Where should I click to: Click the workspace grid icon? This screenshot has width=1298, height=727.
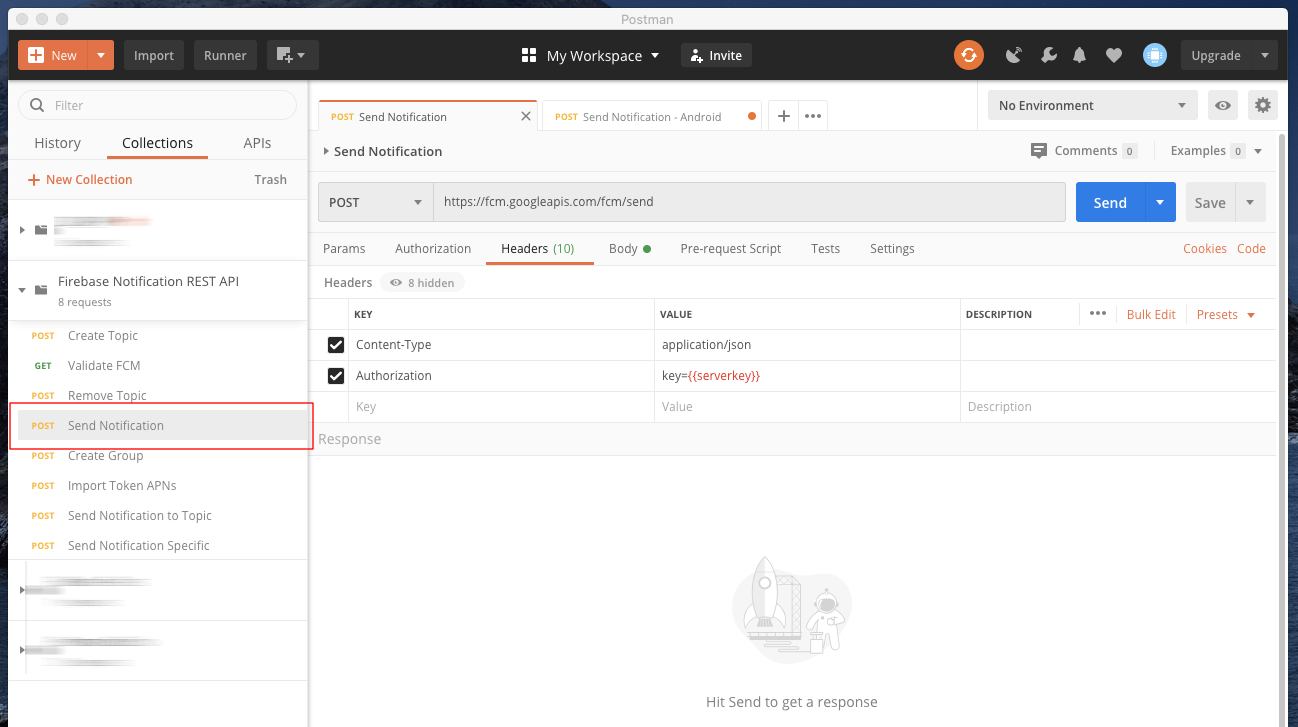tap(529, 55)
